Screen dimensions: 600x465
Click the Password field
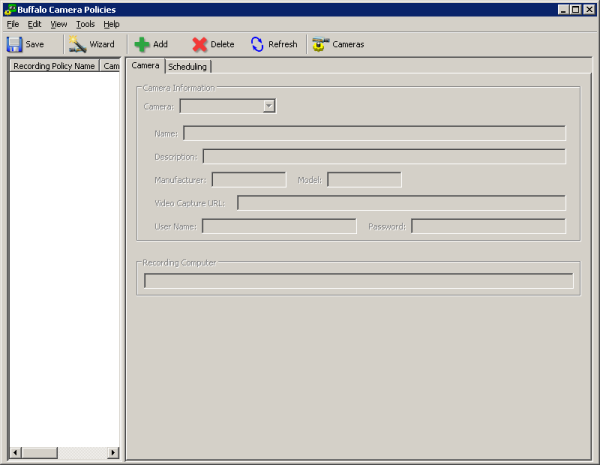[x=489, y=226]
